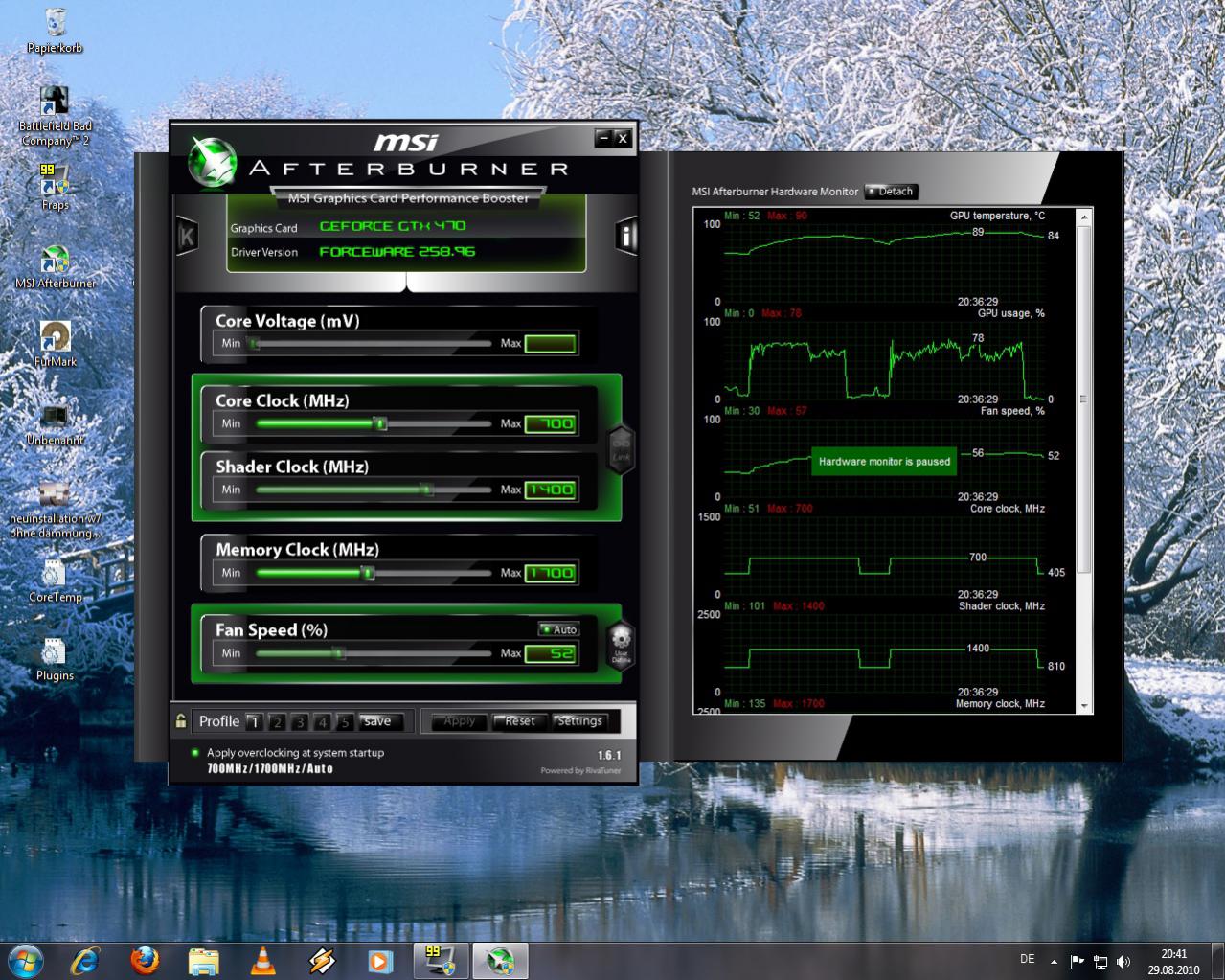Image resolution: width=1225 pixels, height=980 pixels.
Task: Launch Firefox from taskbar
Action: (x=145, y=960)
